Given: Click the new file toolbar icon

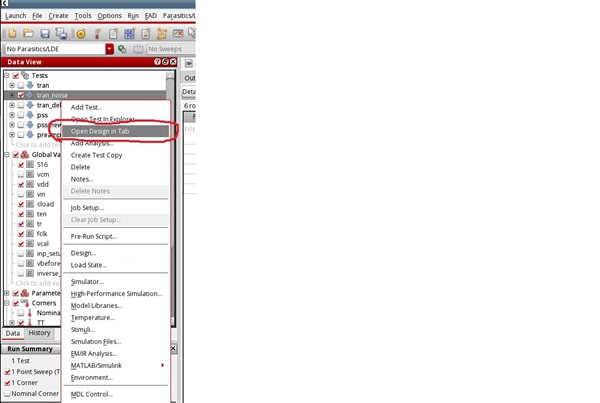Looking at the screenshot, I should coord(12,33).
